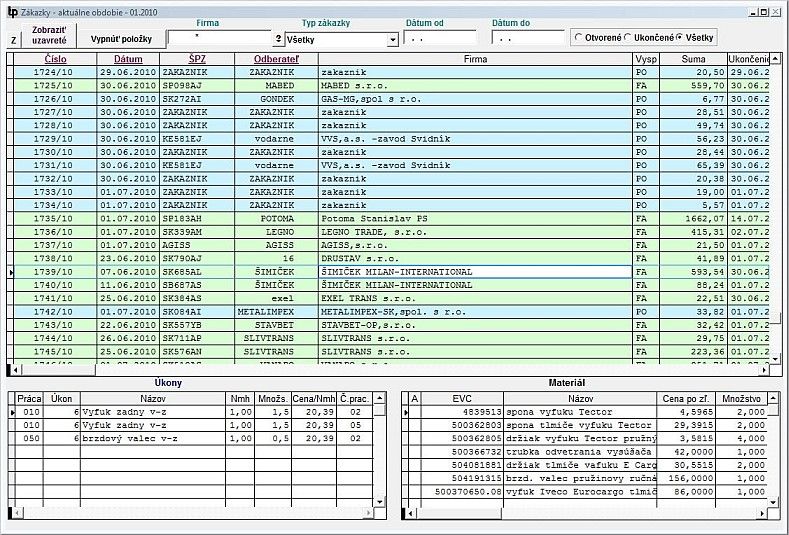
Task: Click the cell Potoma Stanislav PS
Action: 475,218
